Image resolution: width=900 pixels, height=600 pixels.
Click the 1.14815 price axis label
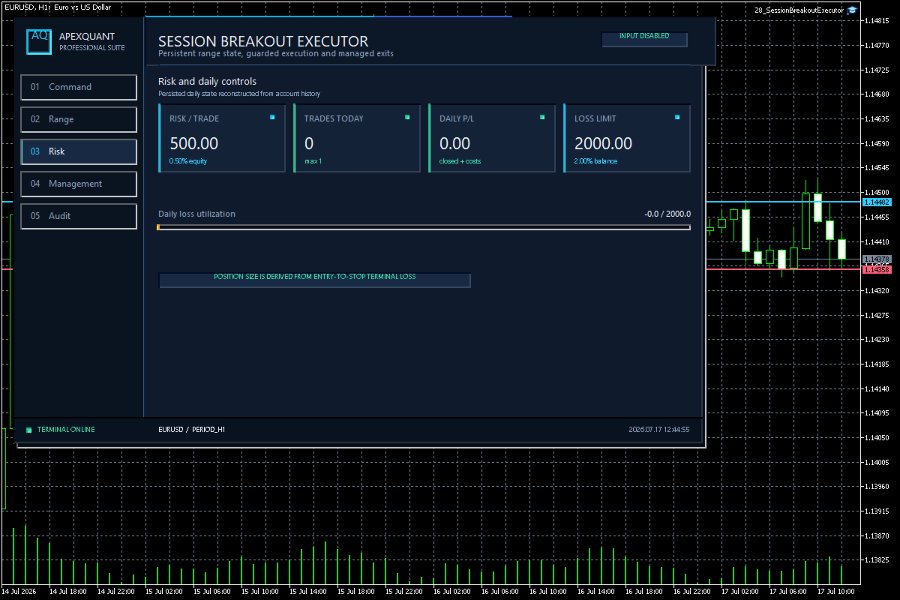click(x=877, y=21)
